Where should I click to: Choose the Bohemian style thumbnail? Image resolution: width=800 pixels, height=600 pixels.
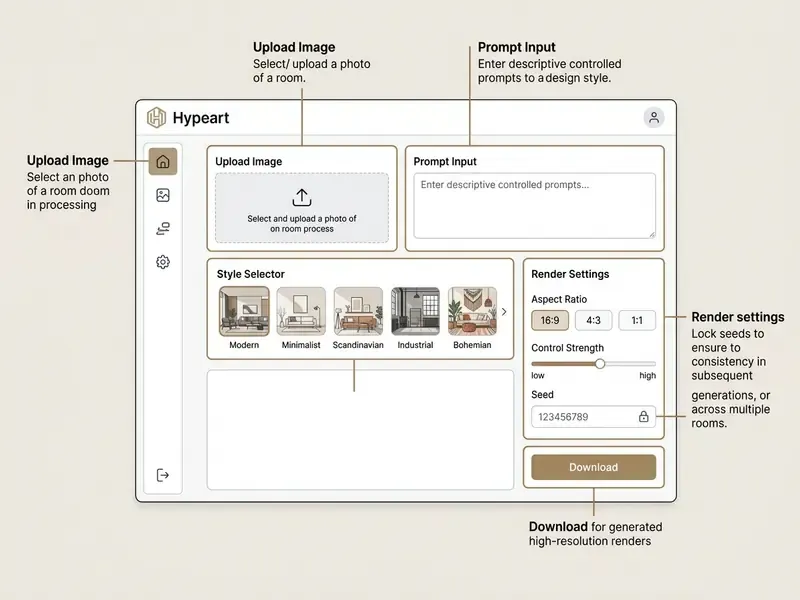coord(472,311)
